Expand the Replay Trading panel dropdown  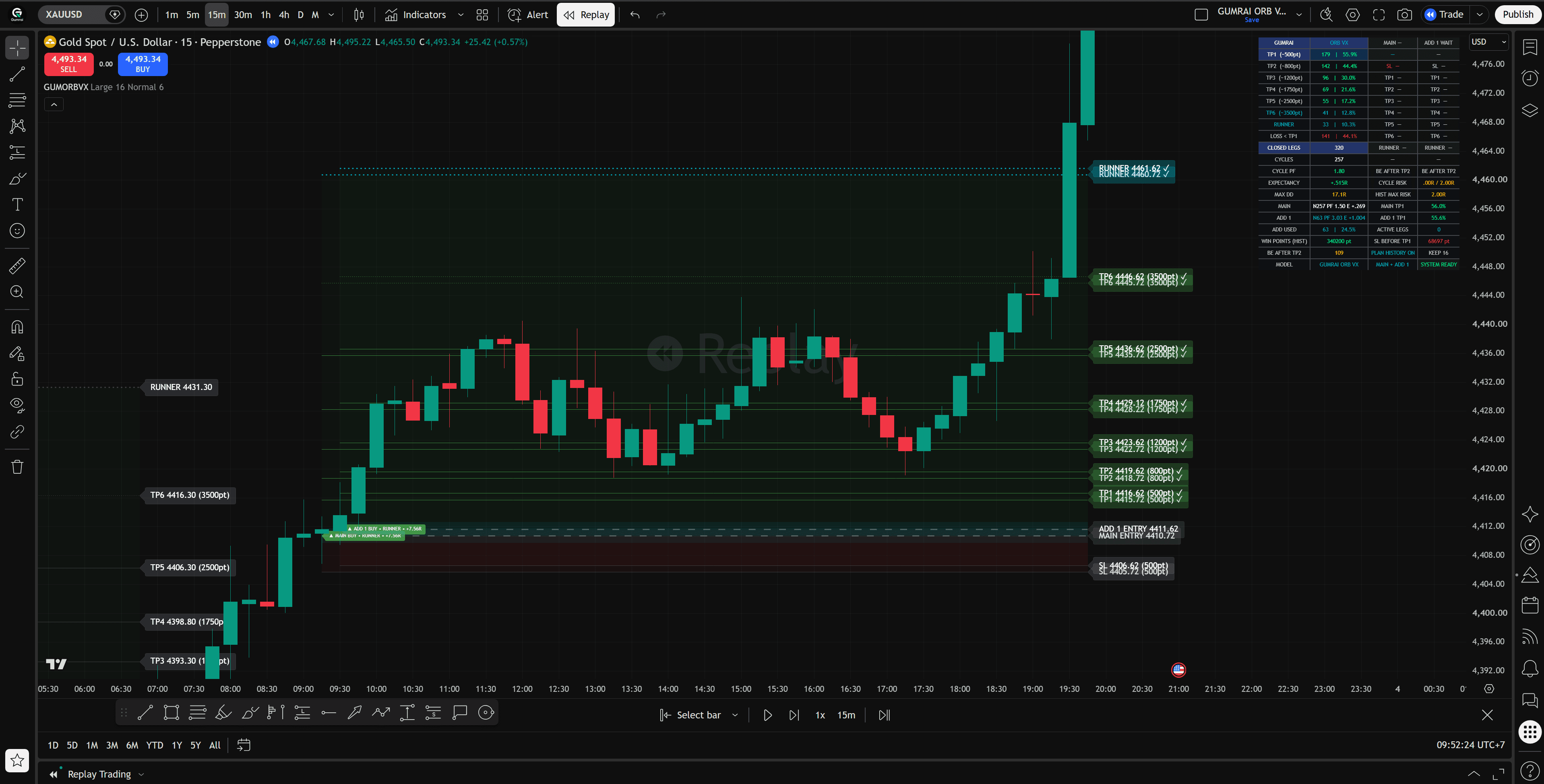[141, 774]
